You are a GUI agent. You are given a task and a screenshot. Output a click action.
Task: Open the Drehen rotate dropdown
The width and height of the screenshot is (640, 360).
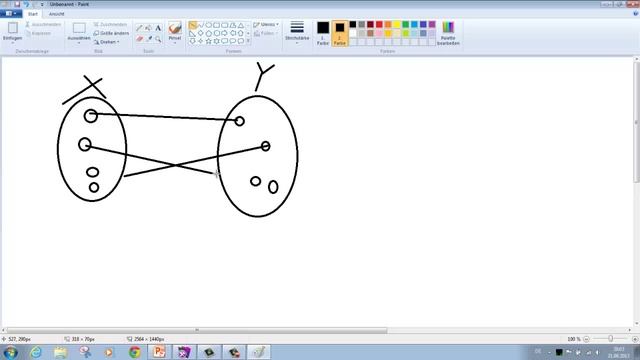coord(107,42)
